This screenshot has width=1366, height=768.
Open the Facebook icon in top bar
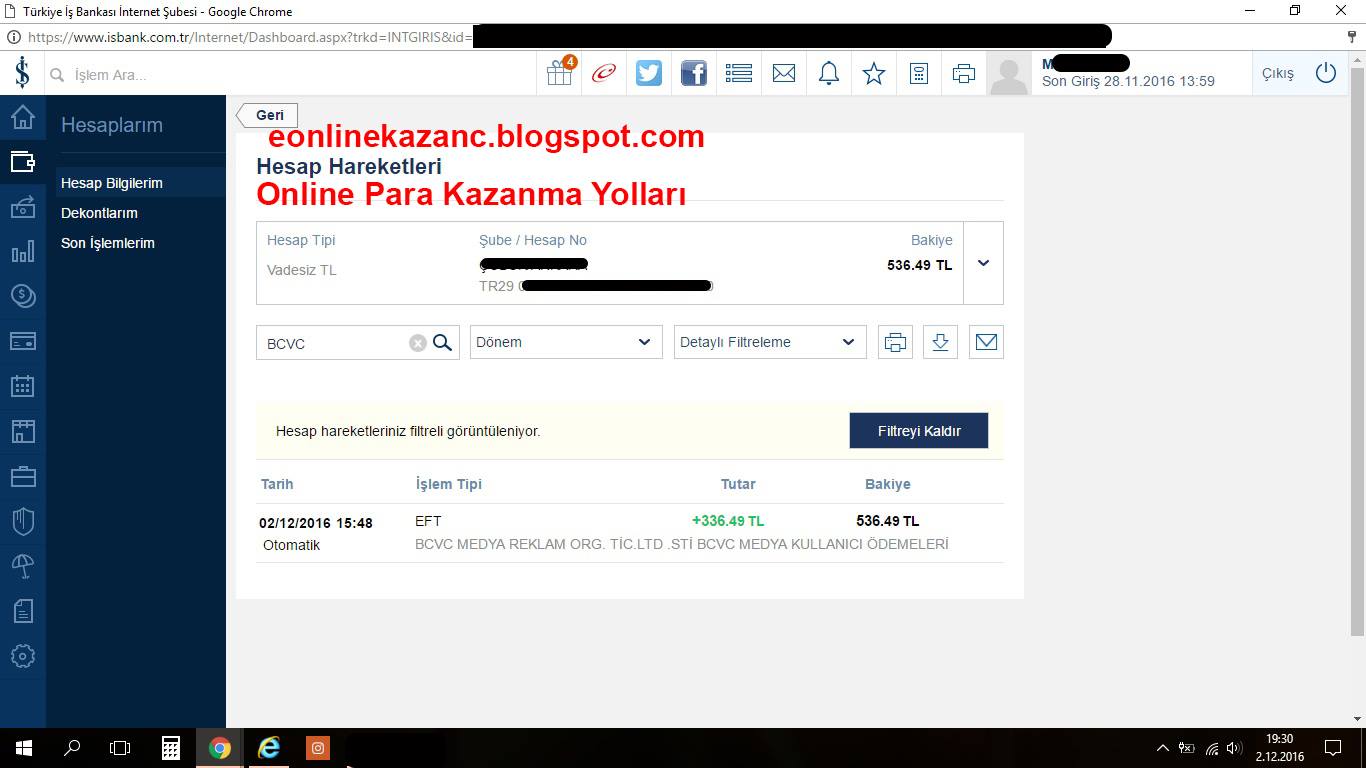point(694,73)
